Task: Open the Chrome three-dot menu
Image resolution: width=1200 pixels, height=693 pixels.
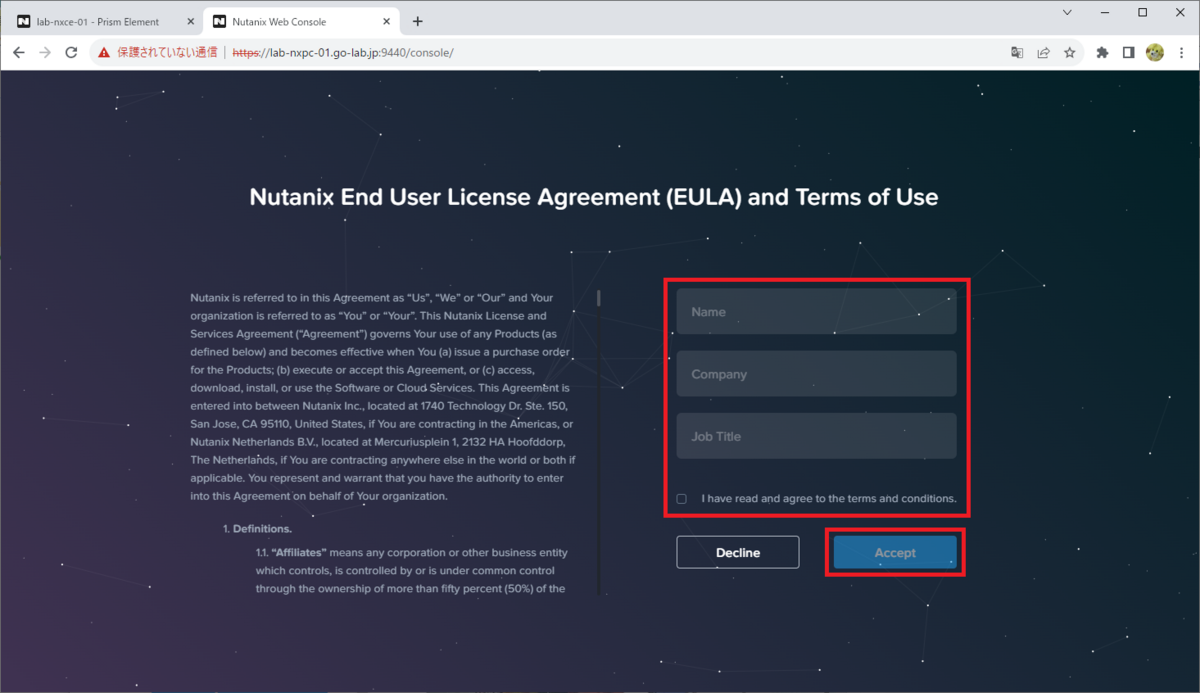Action: click(1181, 52)
